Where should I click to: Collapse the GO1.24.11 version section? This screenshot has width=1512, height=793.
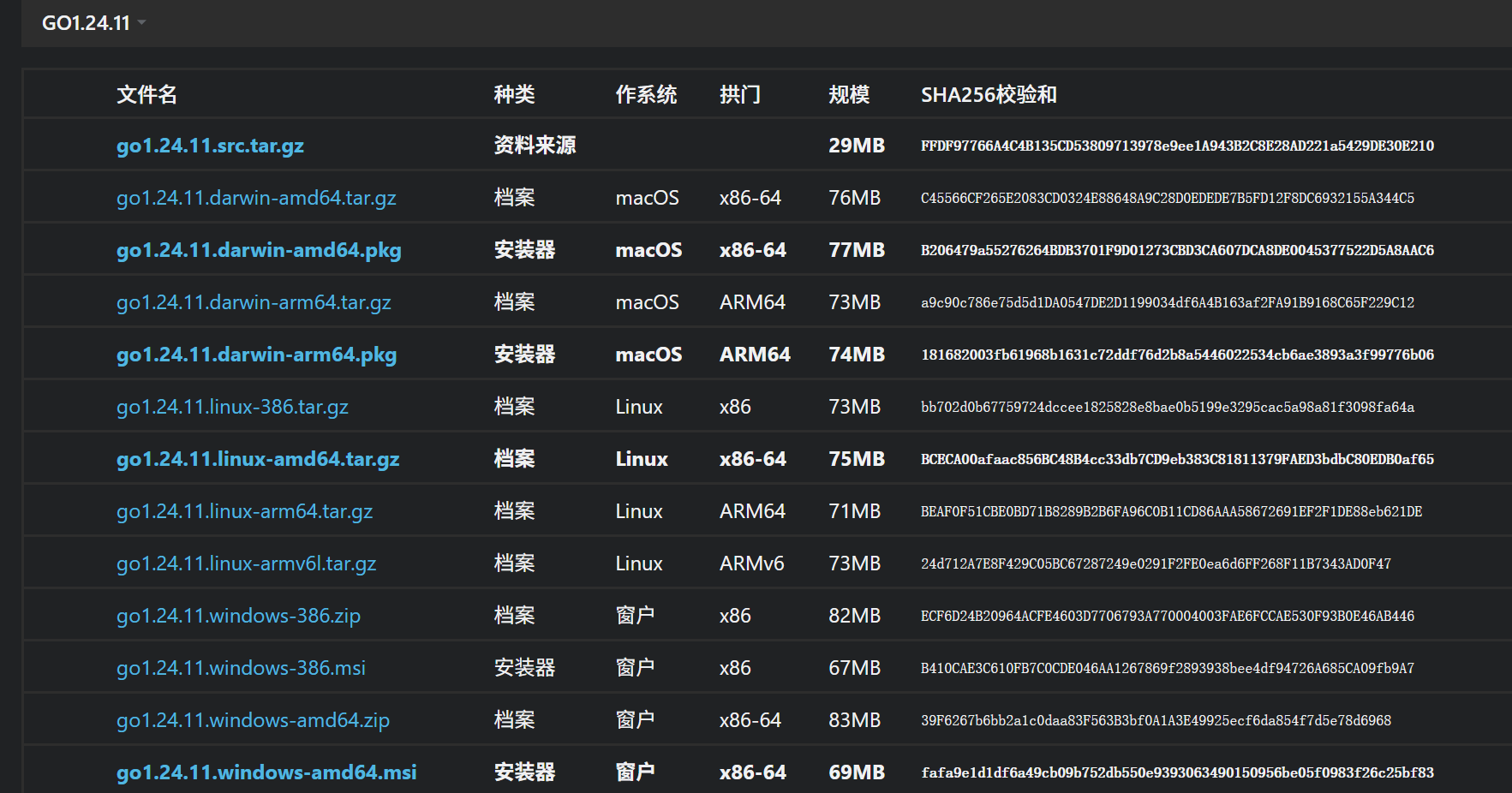94,23
